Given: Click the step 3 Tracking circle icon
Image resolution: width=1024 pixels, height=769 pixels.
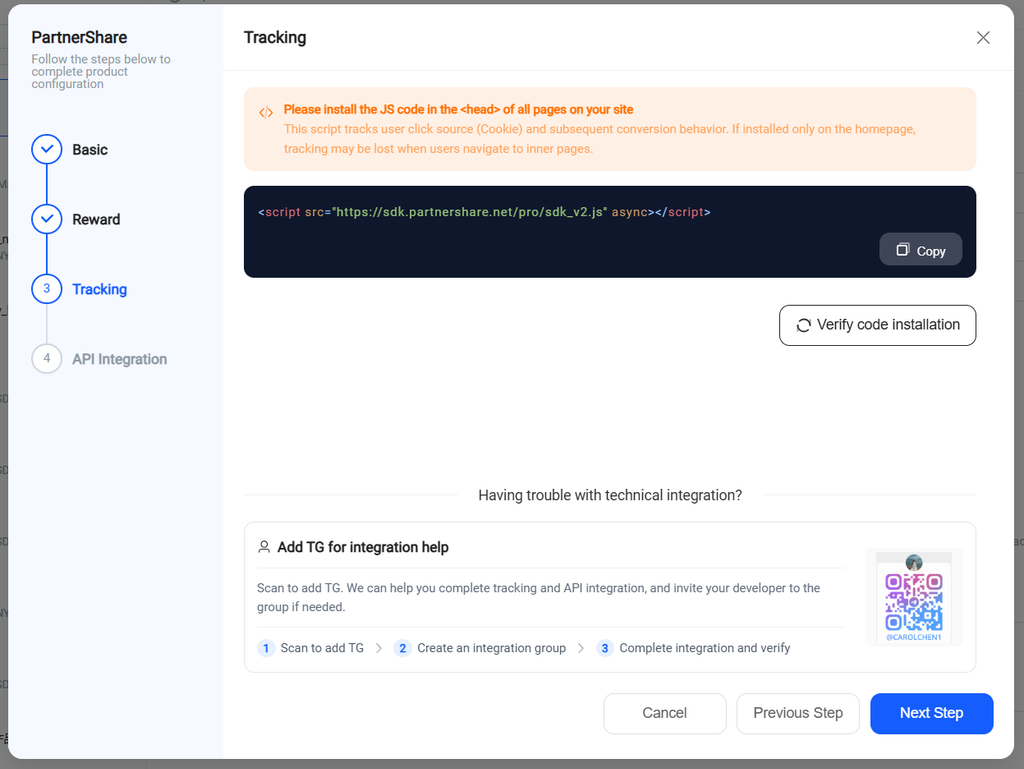Looking at the screenshot, I should point(46,289).
